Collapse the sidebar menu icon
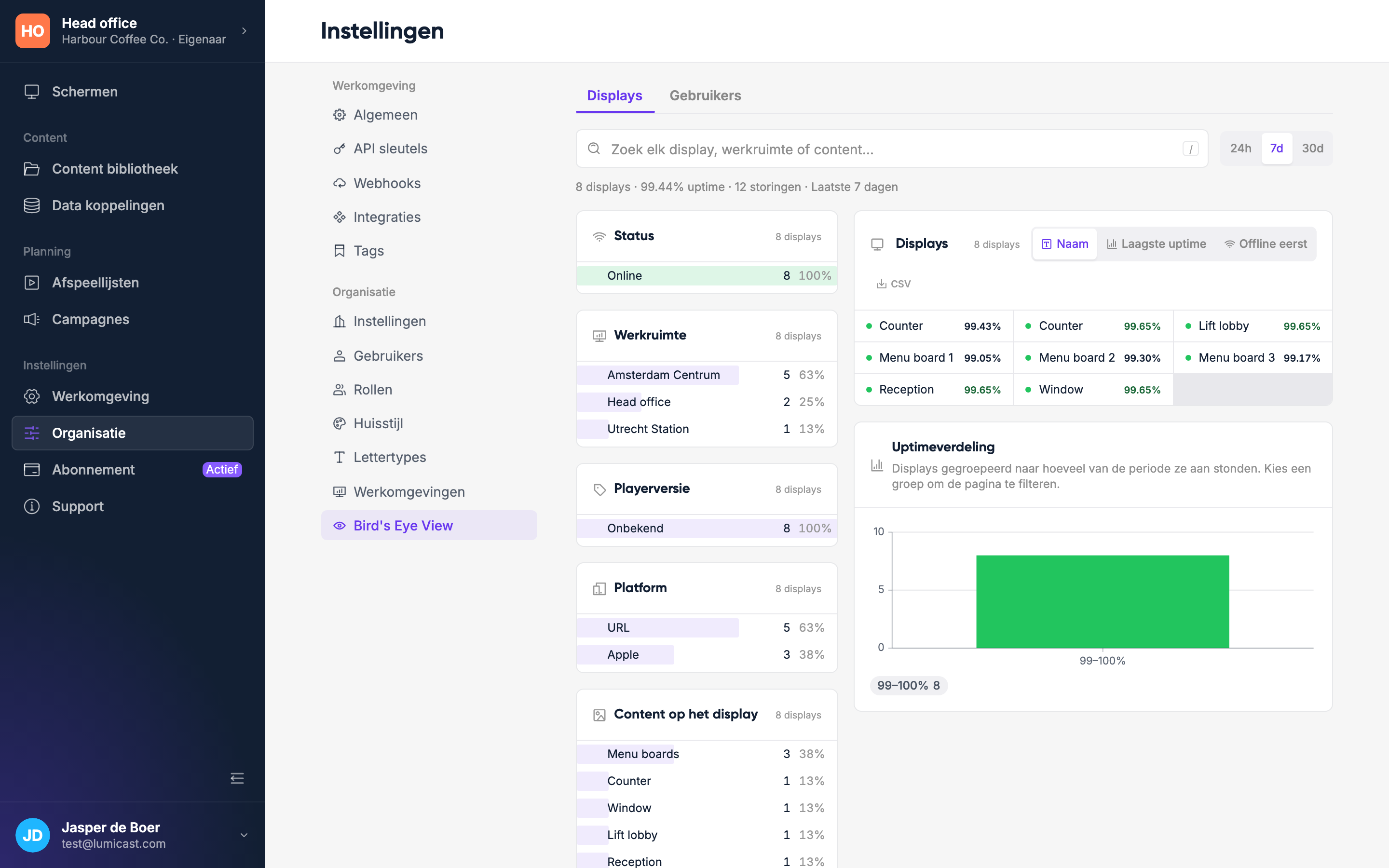Screen dimensions: 1389x868 point(237,778)
